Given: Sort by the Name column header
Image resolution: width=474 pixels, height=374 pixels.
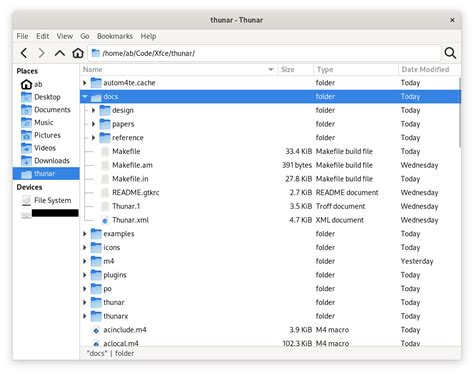Looking at the screenshot, I should (179, 69).
